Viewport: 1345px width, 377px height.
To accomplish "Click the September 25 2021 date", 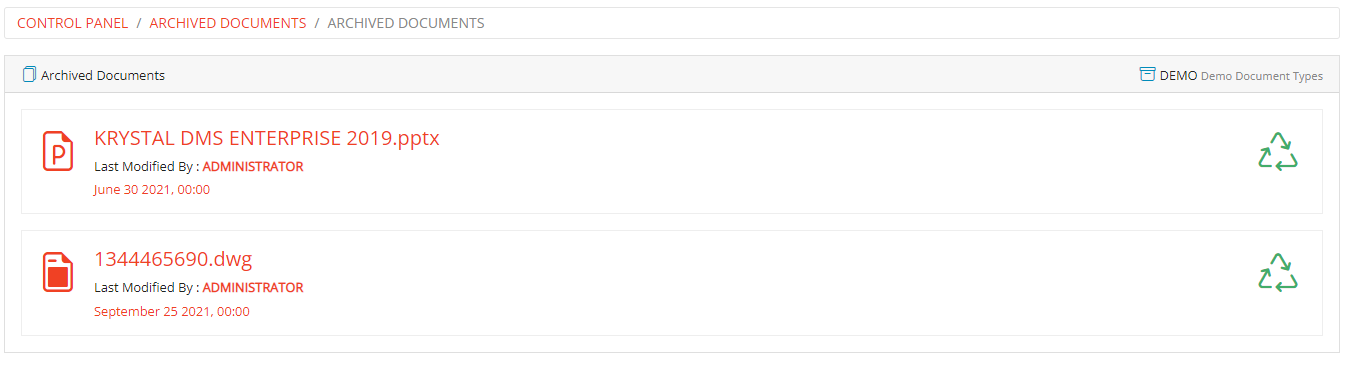I will click(172, 311).
